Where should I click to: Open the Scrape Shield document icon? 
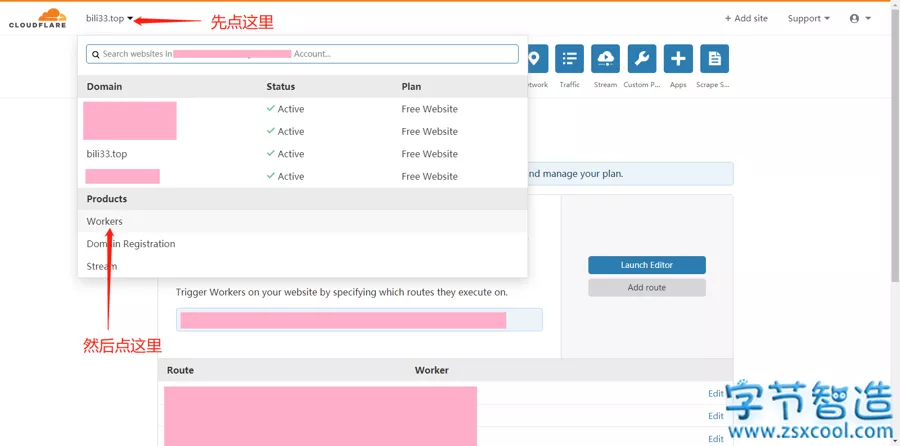715,59
